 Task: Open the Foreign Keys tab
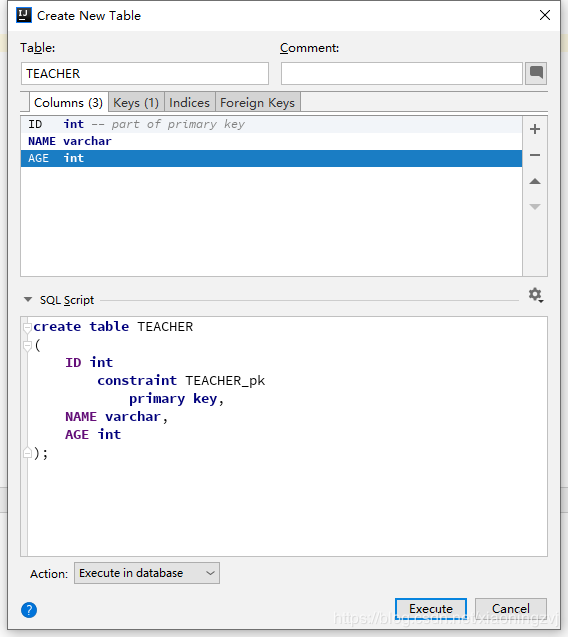[258, 103]
